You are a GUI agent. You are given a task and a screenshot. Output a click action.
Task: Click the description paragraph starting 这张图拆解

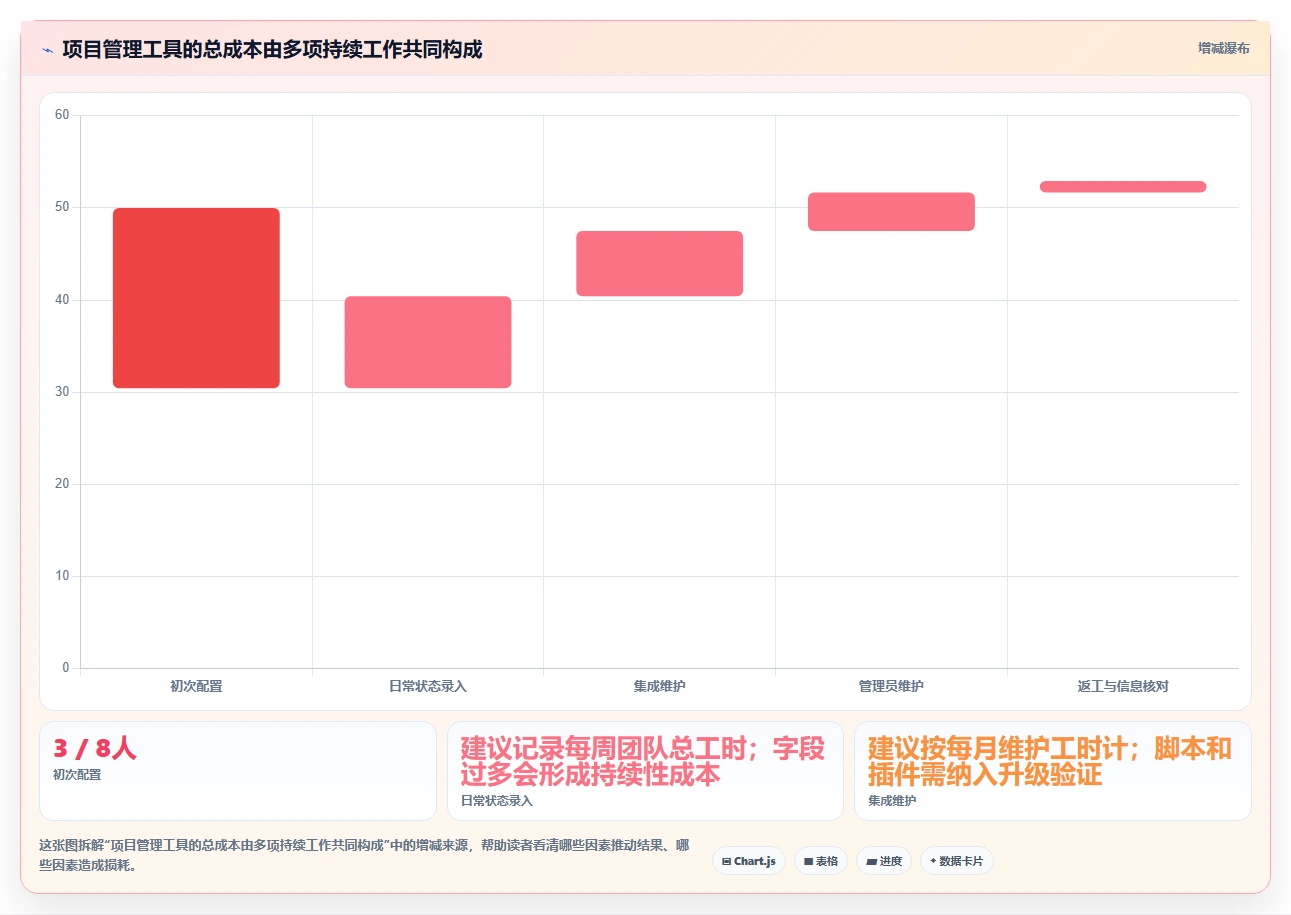coord(364,855)
